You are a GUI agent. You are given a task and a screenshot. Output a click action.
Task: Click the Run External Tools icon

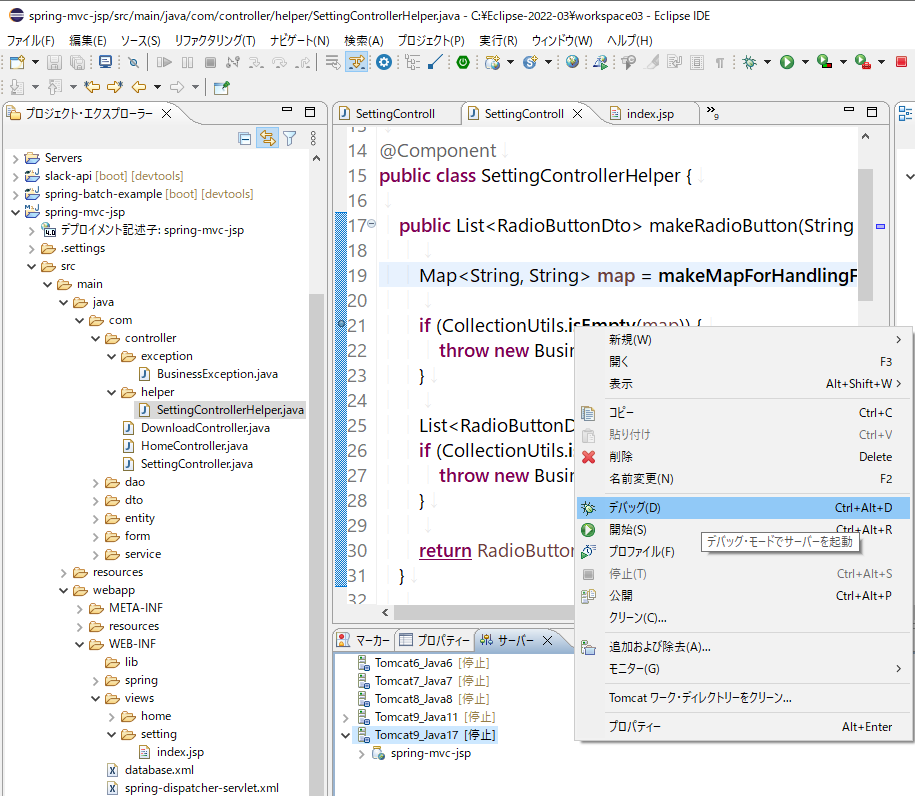[x=862, y=62]
